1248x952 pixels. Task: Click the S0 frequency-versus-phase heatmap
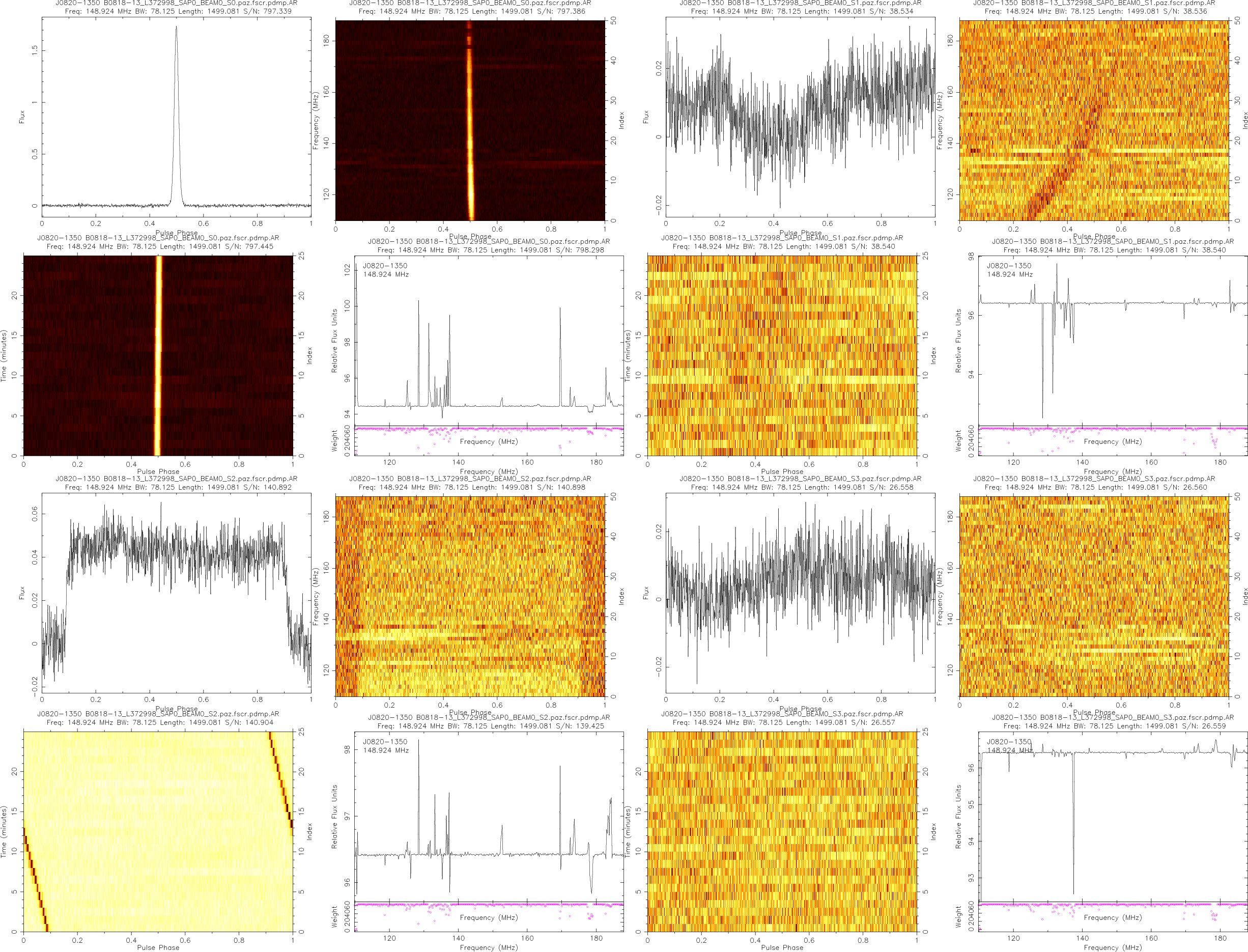470,120
